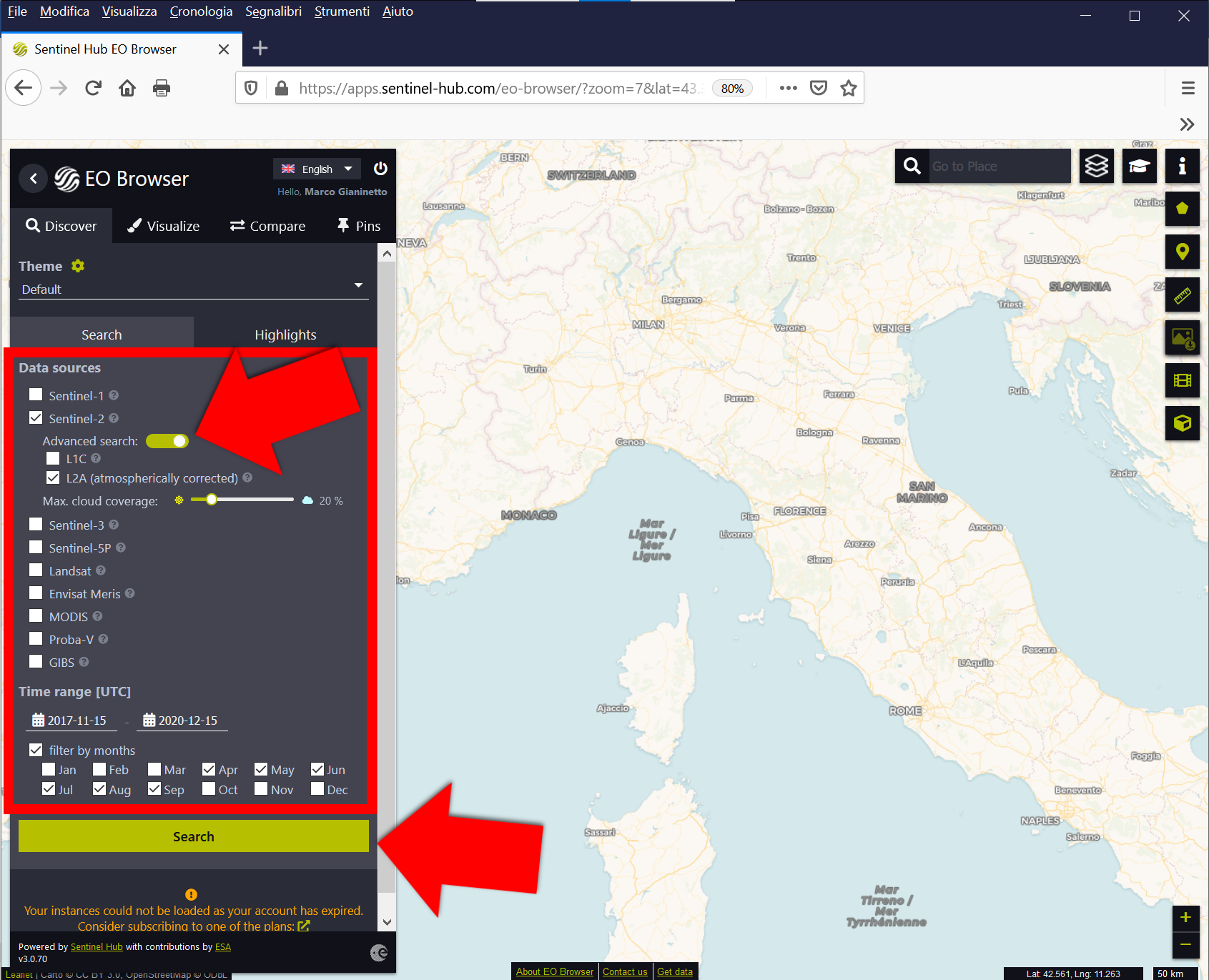Open the Segnalibri menu
Image resolution: width=1209 pixels, height=980 pixels.
click(x=273, y=11)
